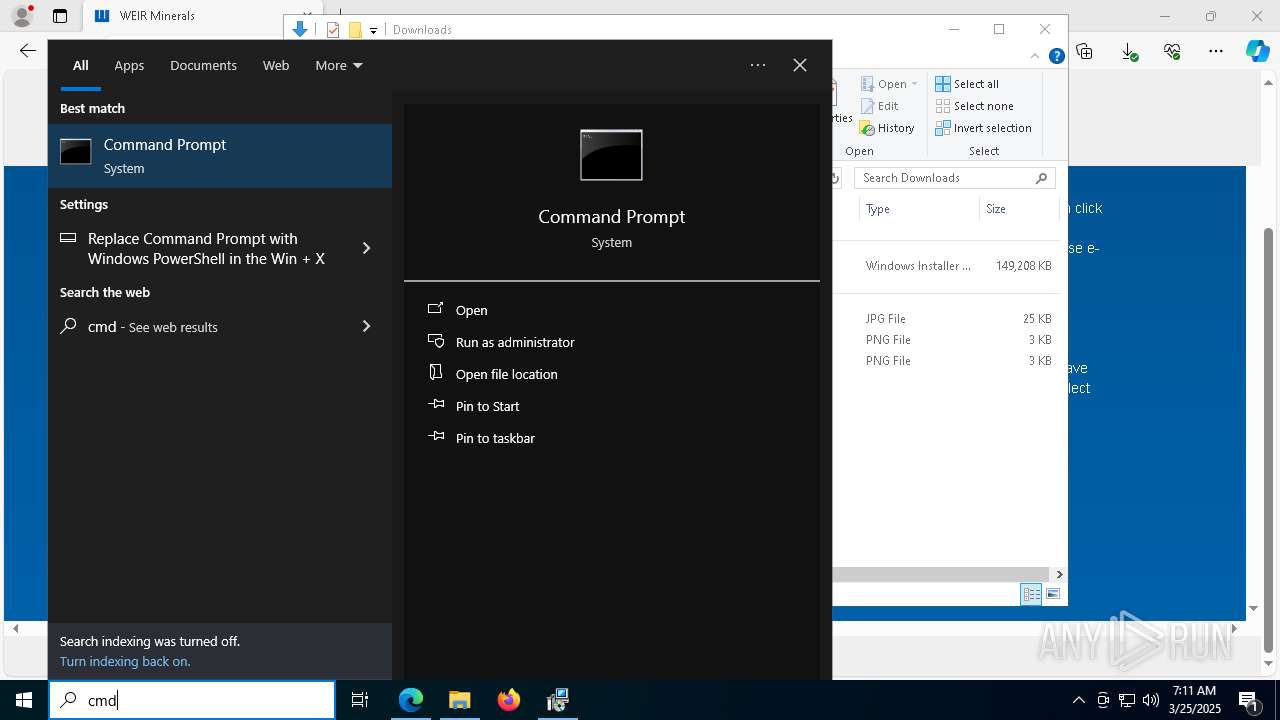The height and width of the screenshot is (720, 1280).
Task: Open network status tray icon
Action: 1127,700
